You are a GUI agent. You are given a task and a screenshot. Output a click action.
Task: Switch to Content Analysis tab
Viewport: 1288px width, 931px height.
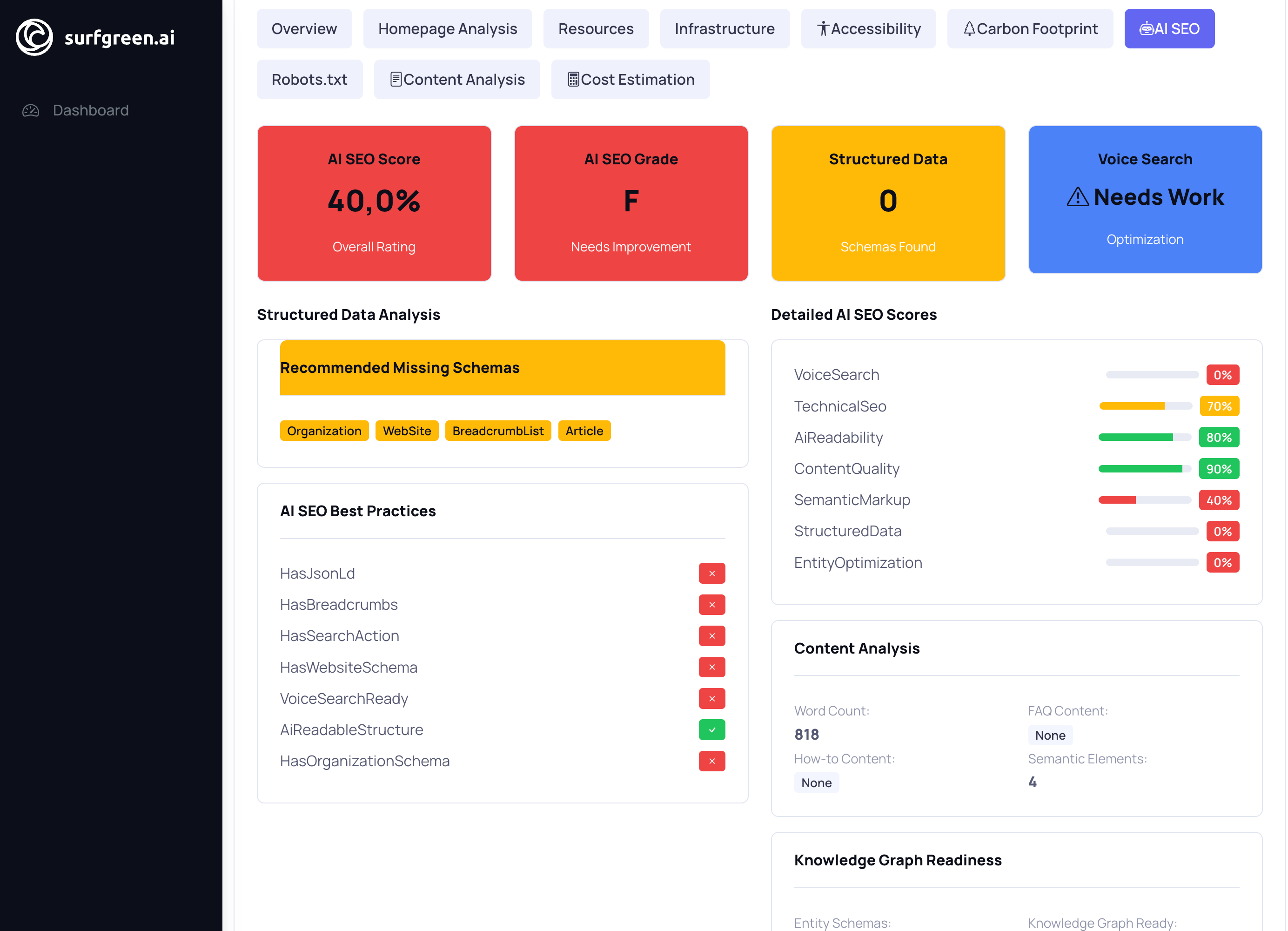456,80
